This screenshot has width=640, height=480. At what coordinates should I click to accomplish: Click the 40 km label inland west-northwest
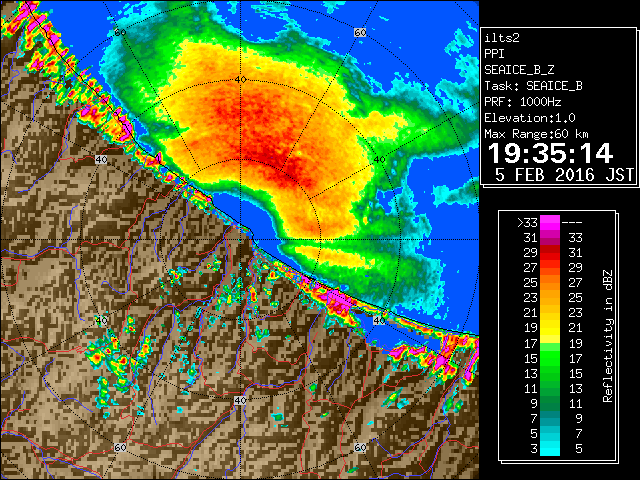click(101, 159)
